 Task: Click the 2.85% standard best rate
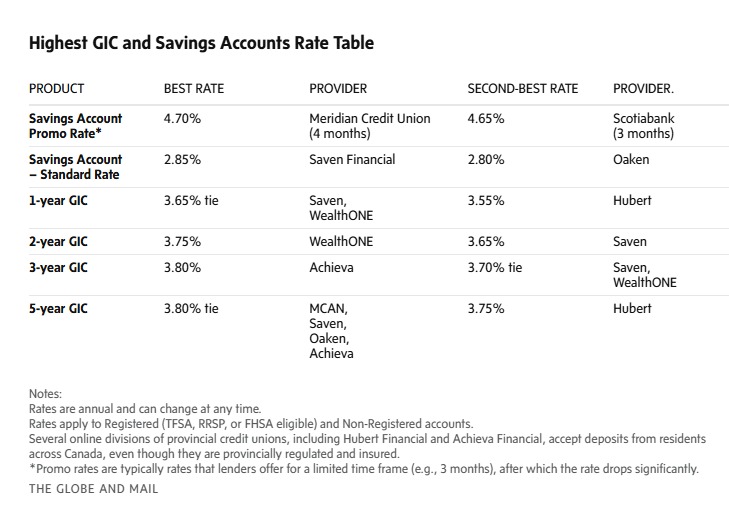pos(182,159)
